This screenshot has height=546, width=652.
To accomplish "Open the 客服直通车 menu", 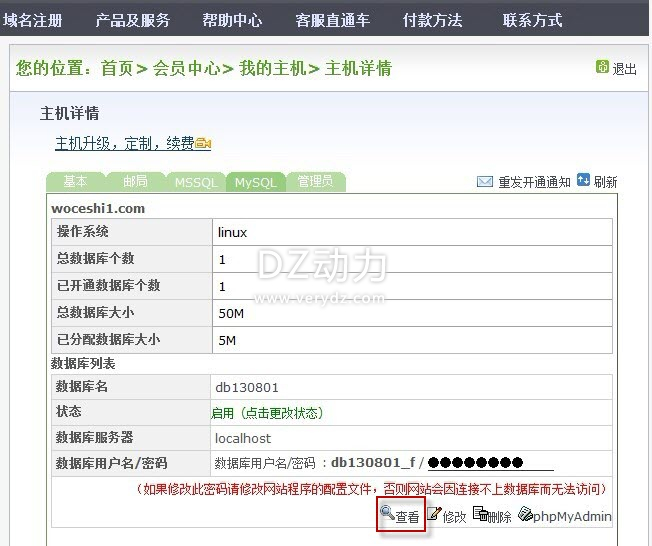I will click(x=332, y=20).
